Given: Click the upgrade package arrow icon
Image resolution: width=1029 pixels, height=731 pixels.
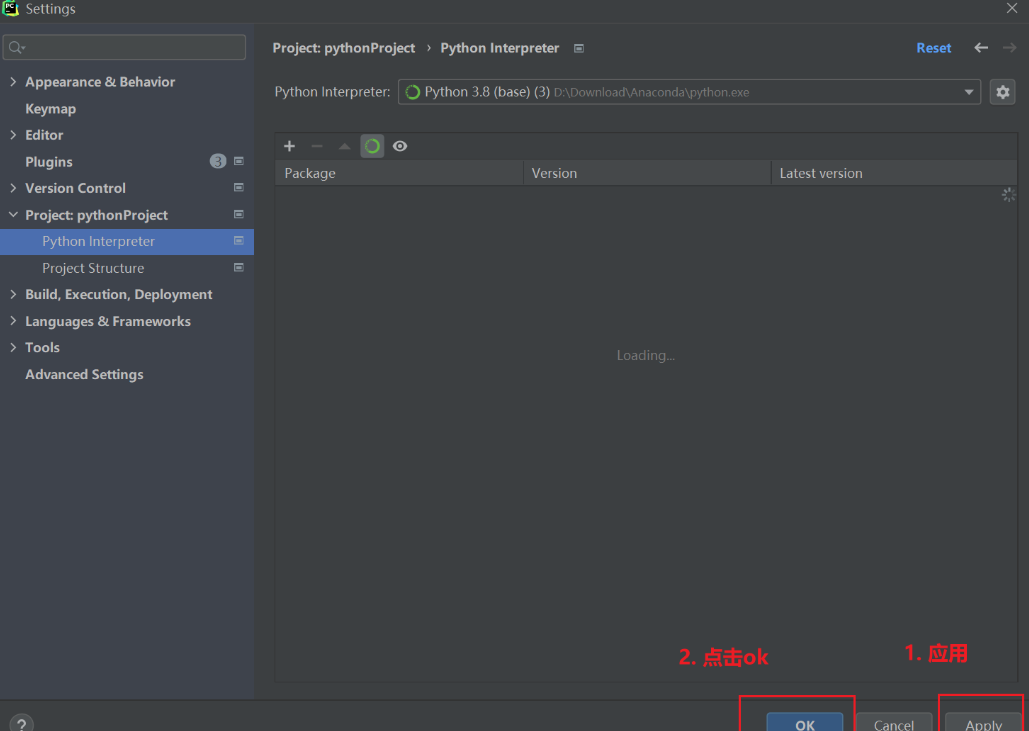Looking at the screenshot, I should pyautogui.click(x=344, y=145).
